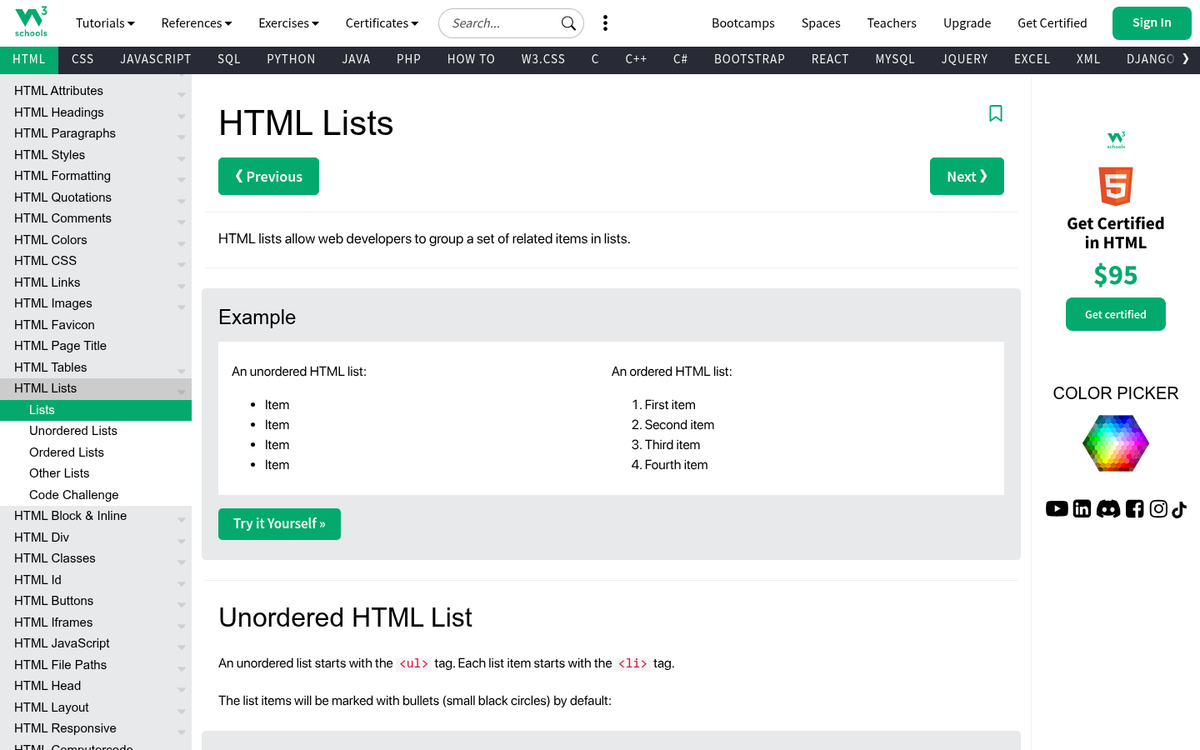Open the three-dot overflow menu

coord(605,22)
